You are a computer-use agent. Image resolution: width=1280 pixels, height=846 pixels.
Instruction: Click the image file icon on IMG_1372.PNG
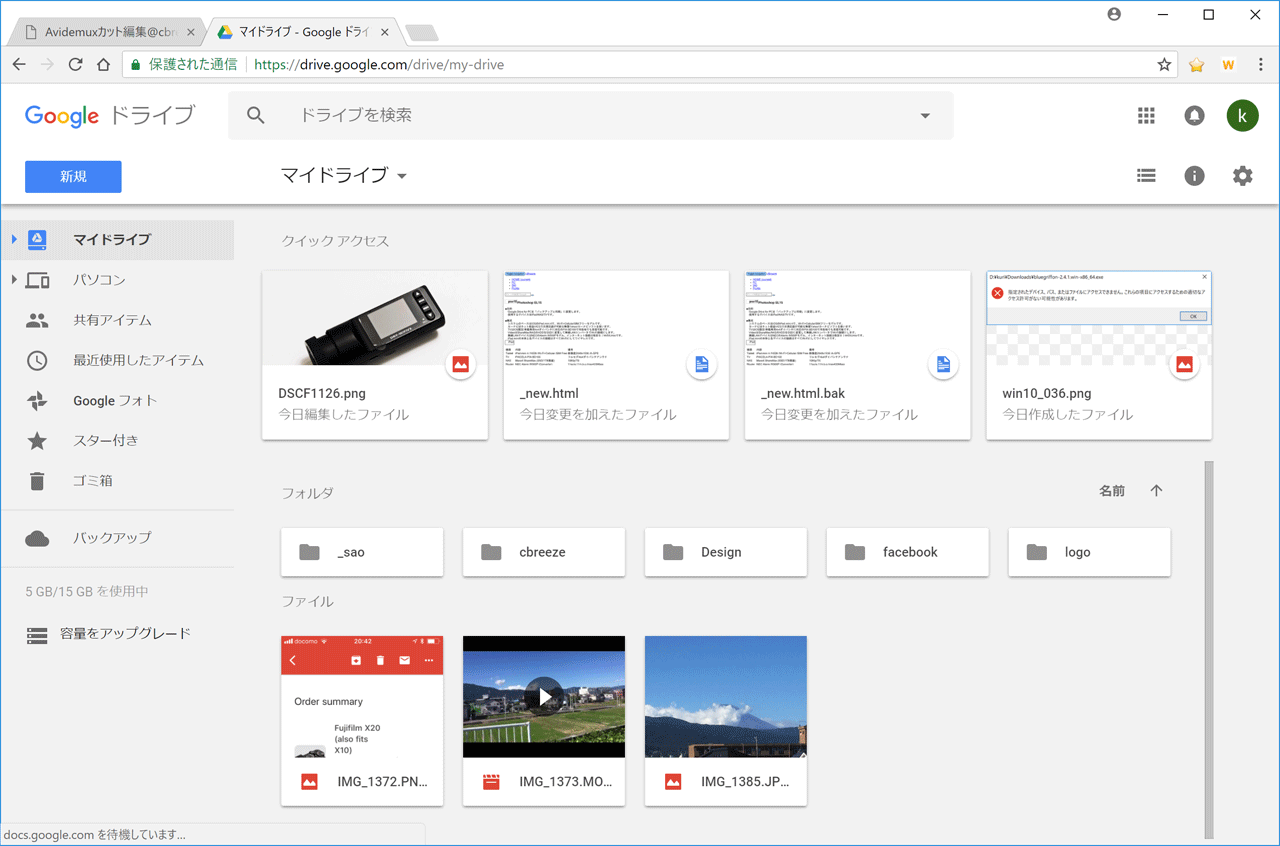point(309,782)
